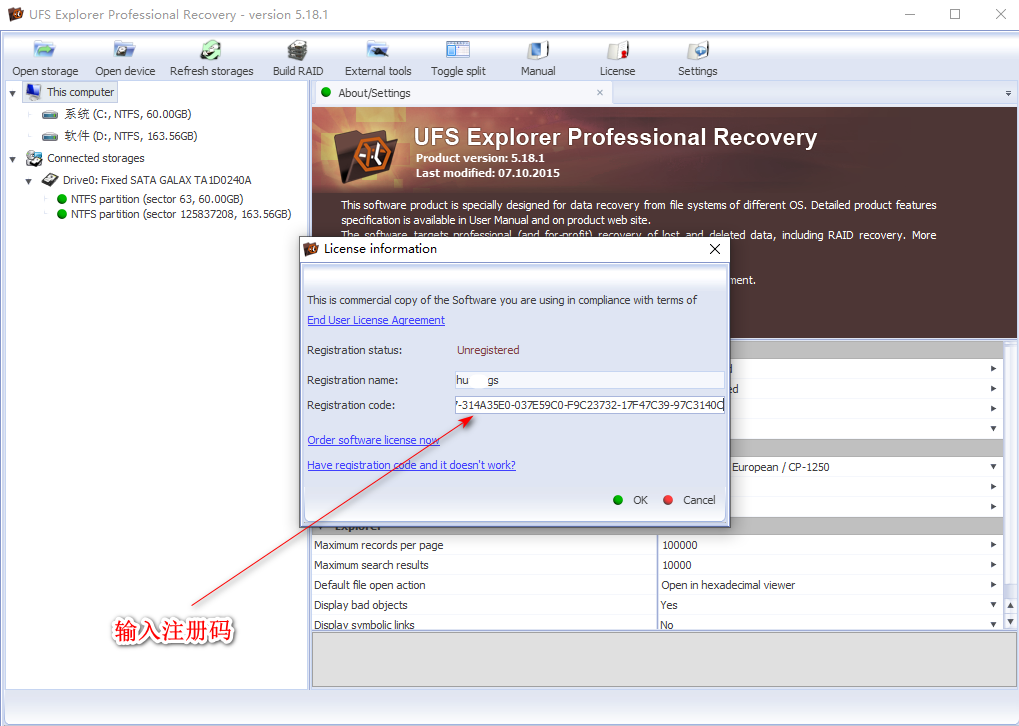Click the UFS Explorer folder logo
Image resolution: width=1019 pixels, height=726 pixels.
click(366, 154)
